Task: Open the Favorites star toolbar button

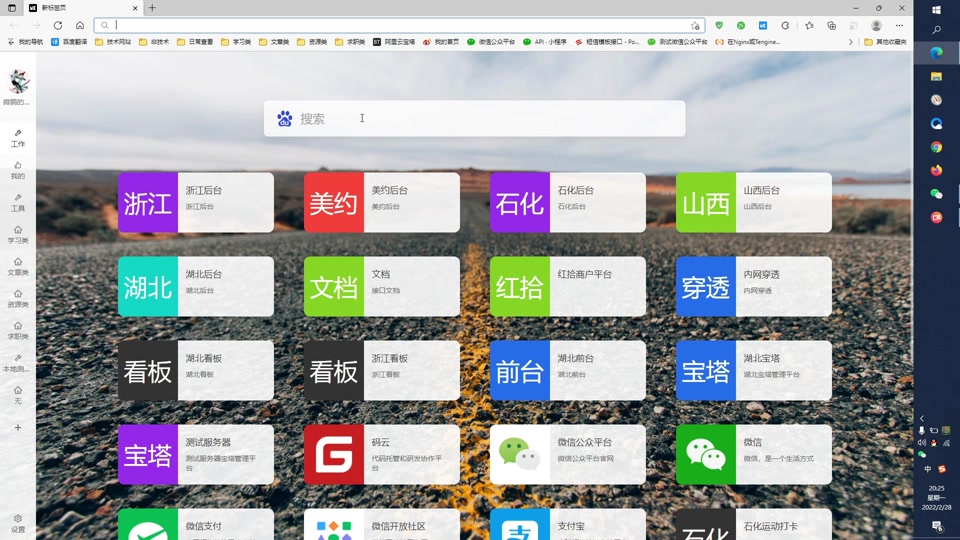Action: (809, 25)
